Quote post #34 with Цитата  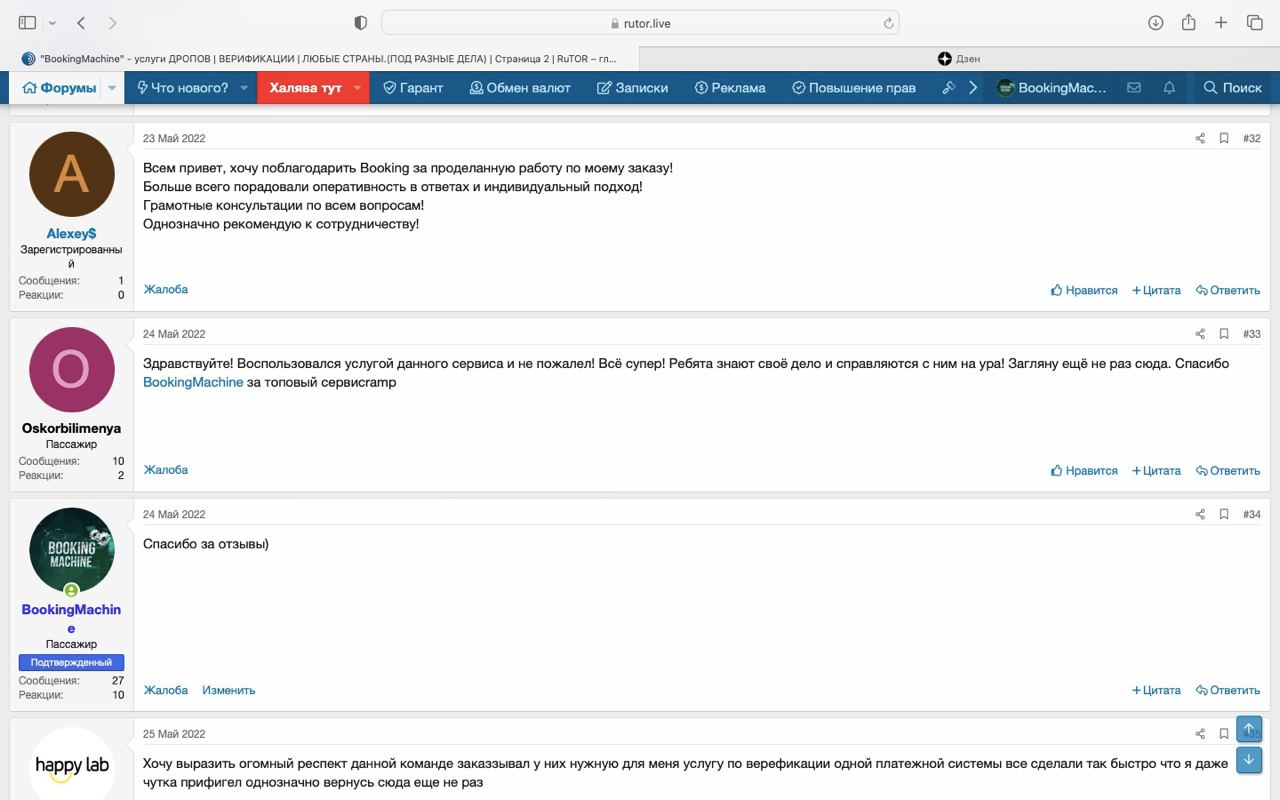[1156, 690]
